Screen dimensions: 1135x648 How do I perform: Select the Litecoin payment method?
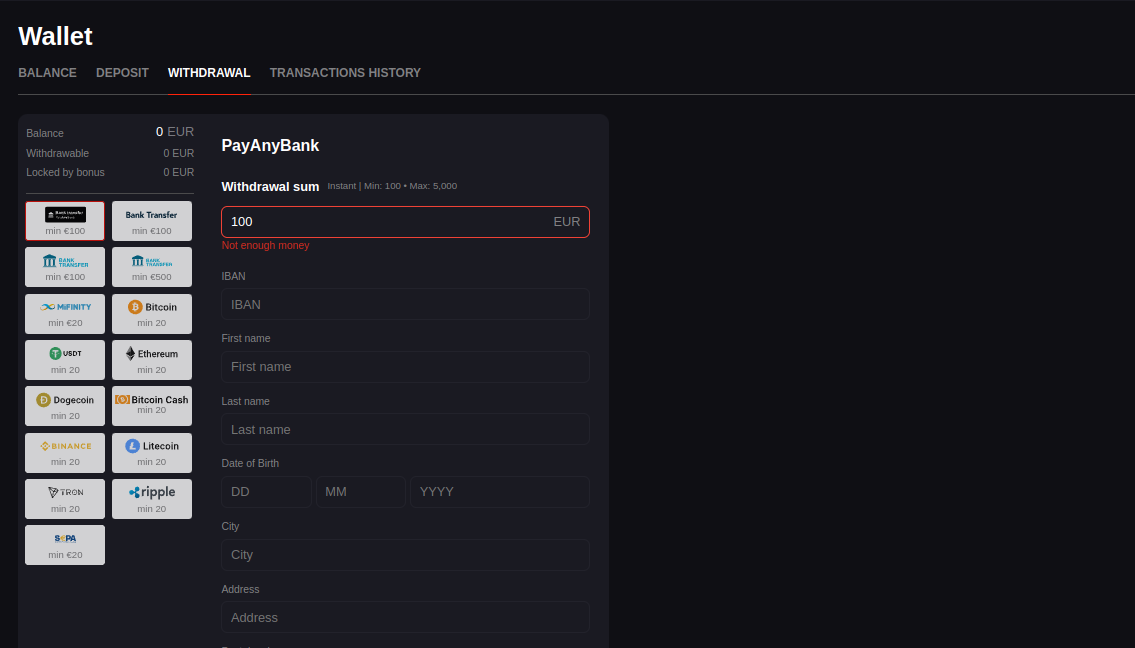[152, 452]
